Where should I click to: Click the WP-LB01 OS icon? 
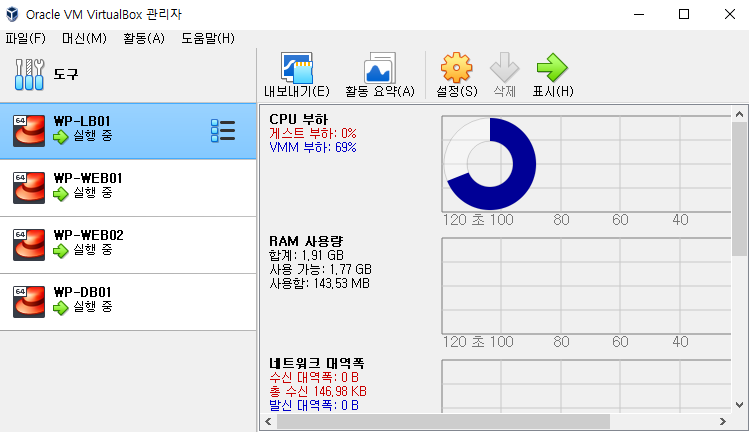pyautogui.click(x=29, y=130)
